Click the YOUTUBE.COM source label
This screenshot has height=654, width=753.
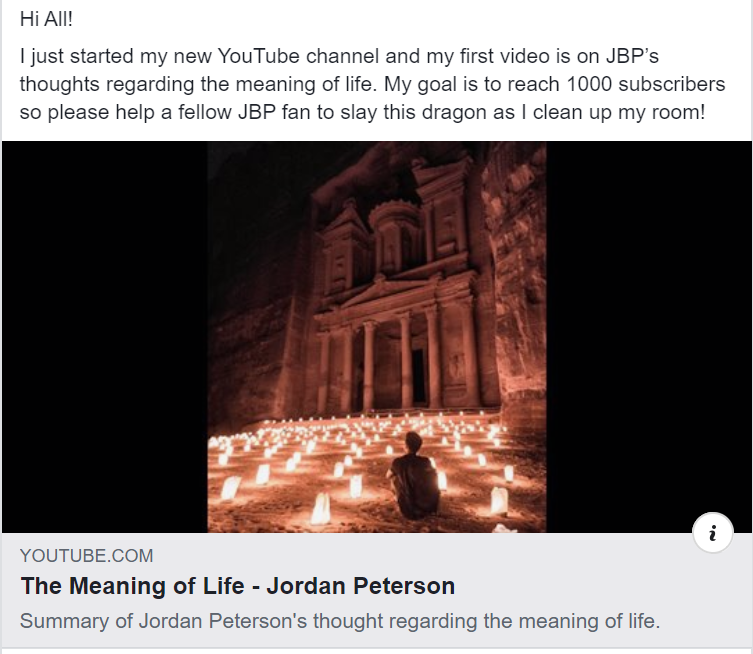86,556
